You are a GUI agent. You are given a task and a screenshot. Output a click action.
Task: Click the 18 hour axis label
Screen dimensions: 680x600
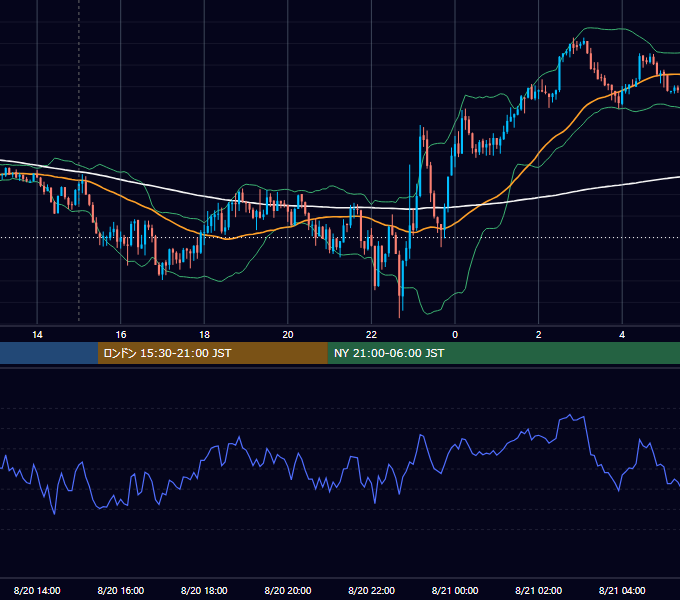[204, 335]
